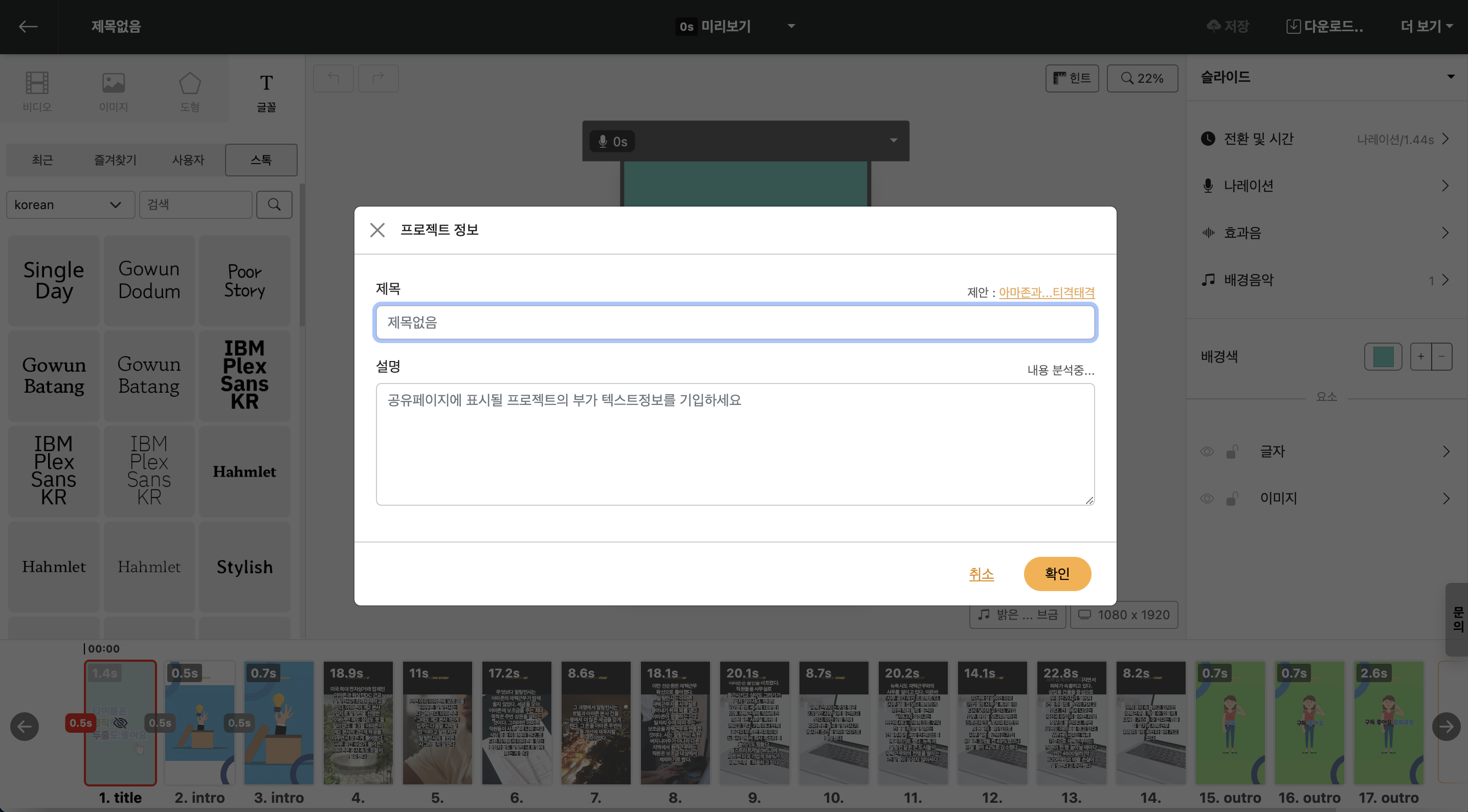Viewport: 1468px width, 812px height.
Task: Choose the Poor Story font
Action: click(244, 280)
